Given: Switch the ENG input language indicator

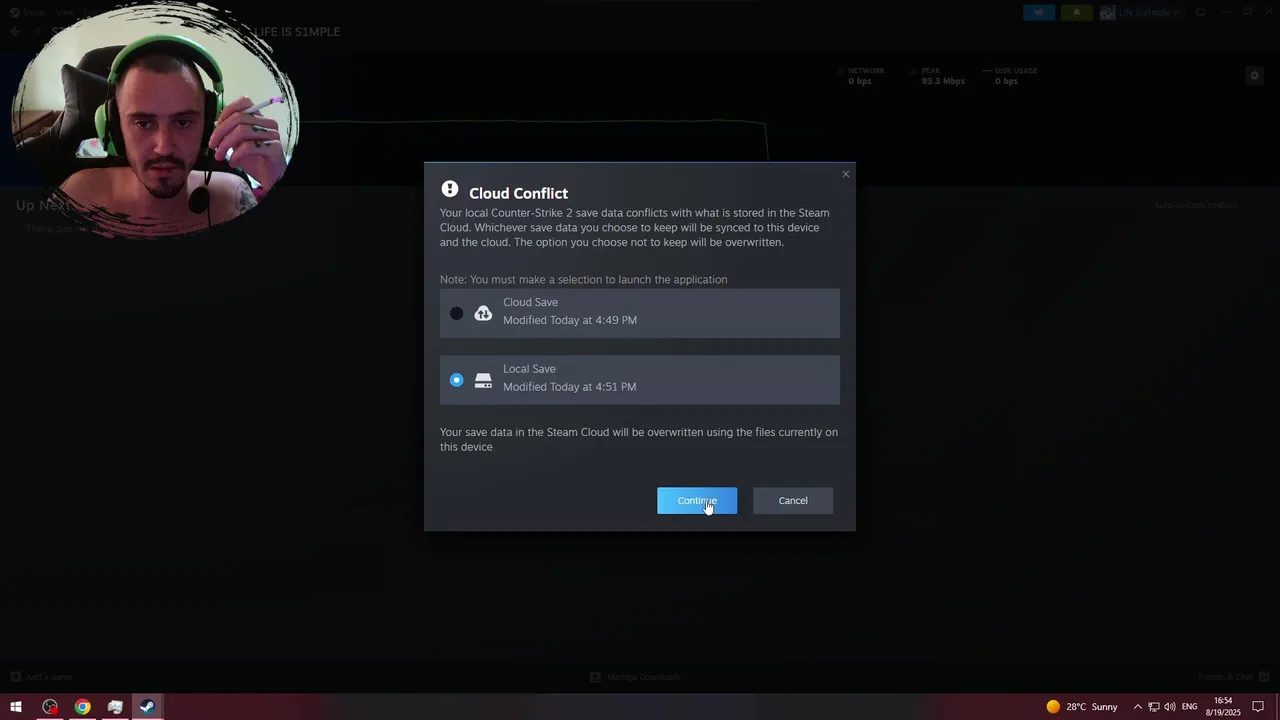Looking at the screenshot, I should click(x=1189, y=707).
